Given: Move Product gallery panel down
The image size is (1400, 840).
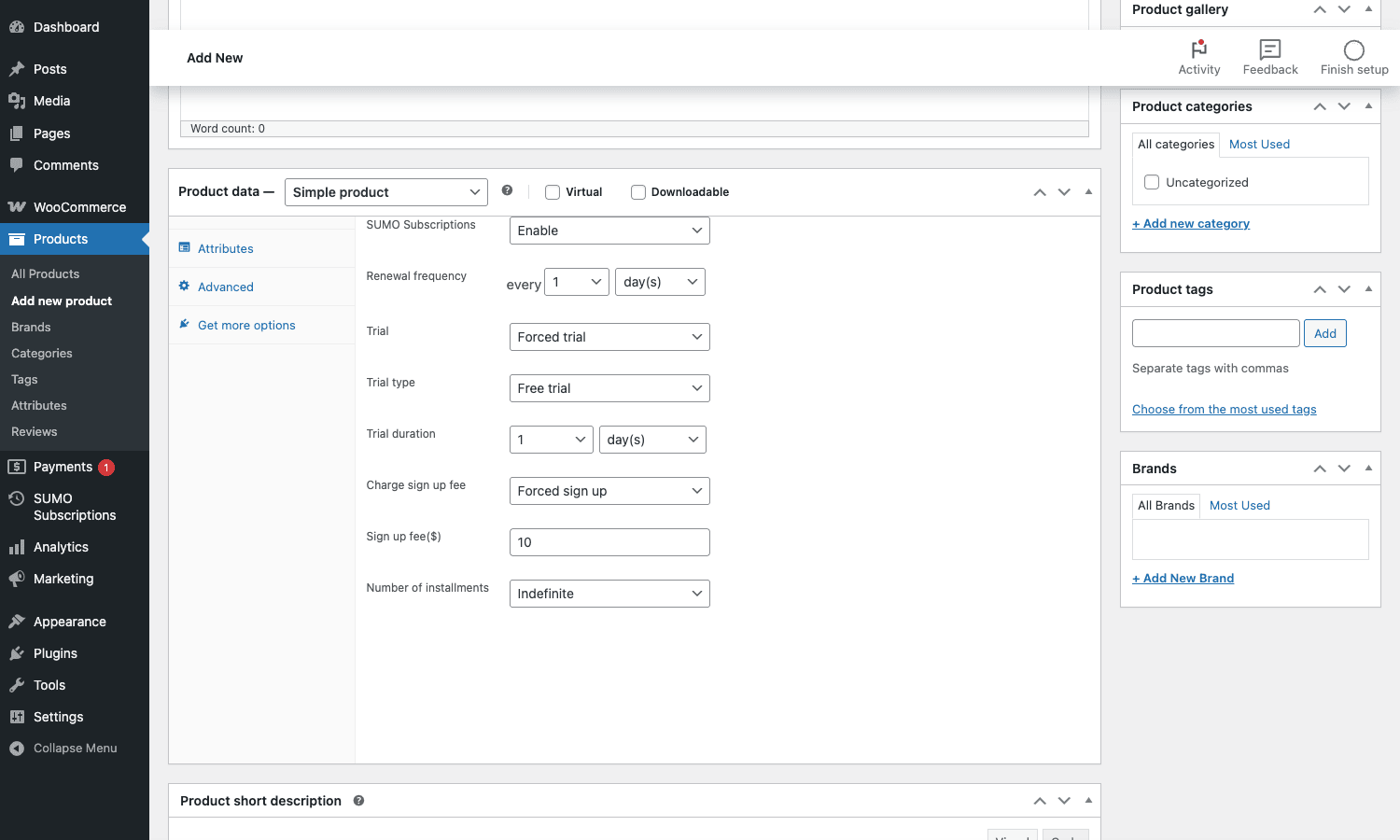Looking at the screenshot, I should tap(1344, 9).
